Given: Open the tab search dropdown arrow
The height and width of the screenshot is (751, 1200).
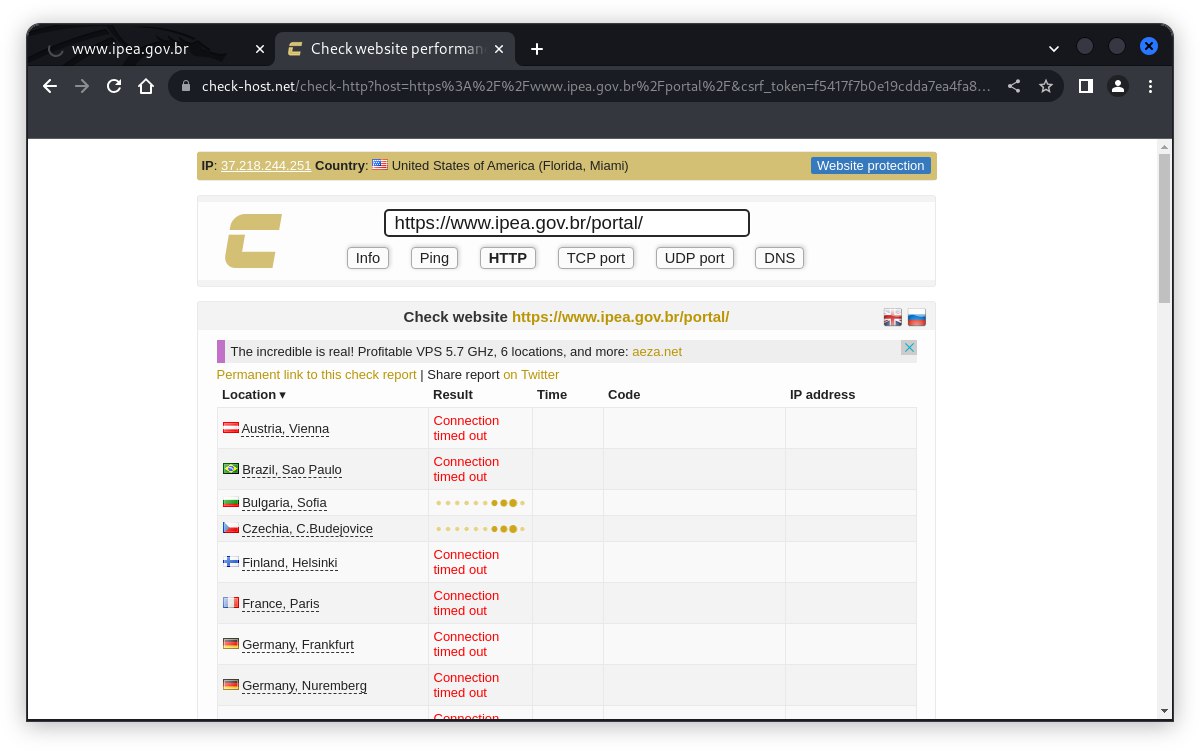Looking at the screenshot, I should (x=1053, y=48).
